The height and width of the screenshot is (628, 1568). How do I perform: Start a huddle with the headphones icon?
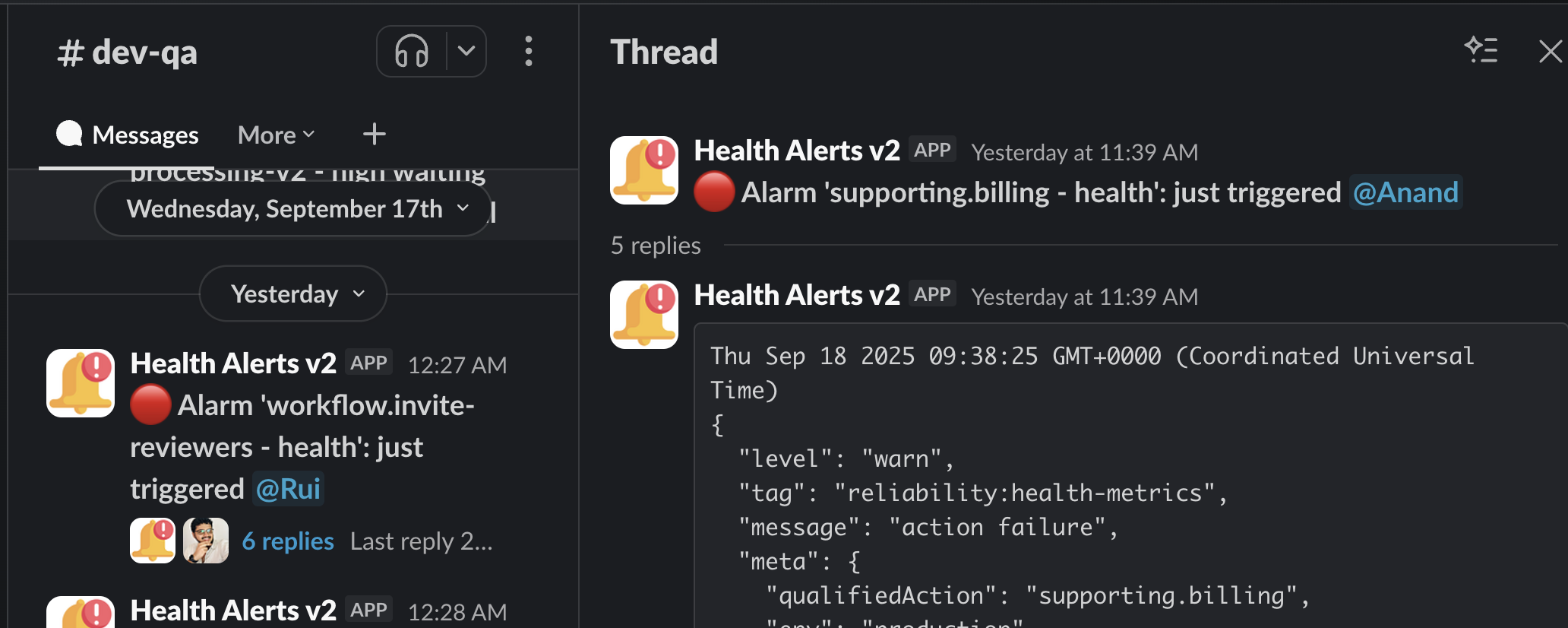click(412, 52)
